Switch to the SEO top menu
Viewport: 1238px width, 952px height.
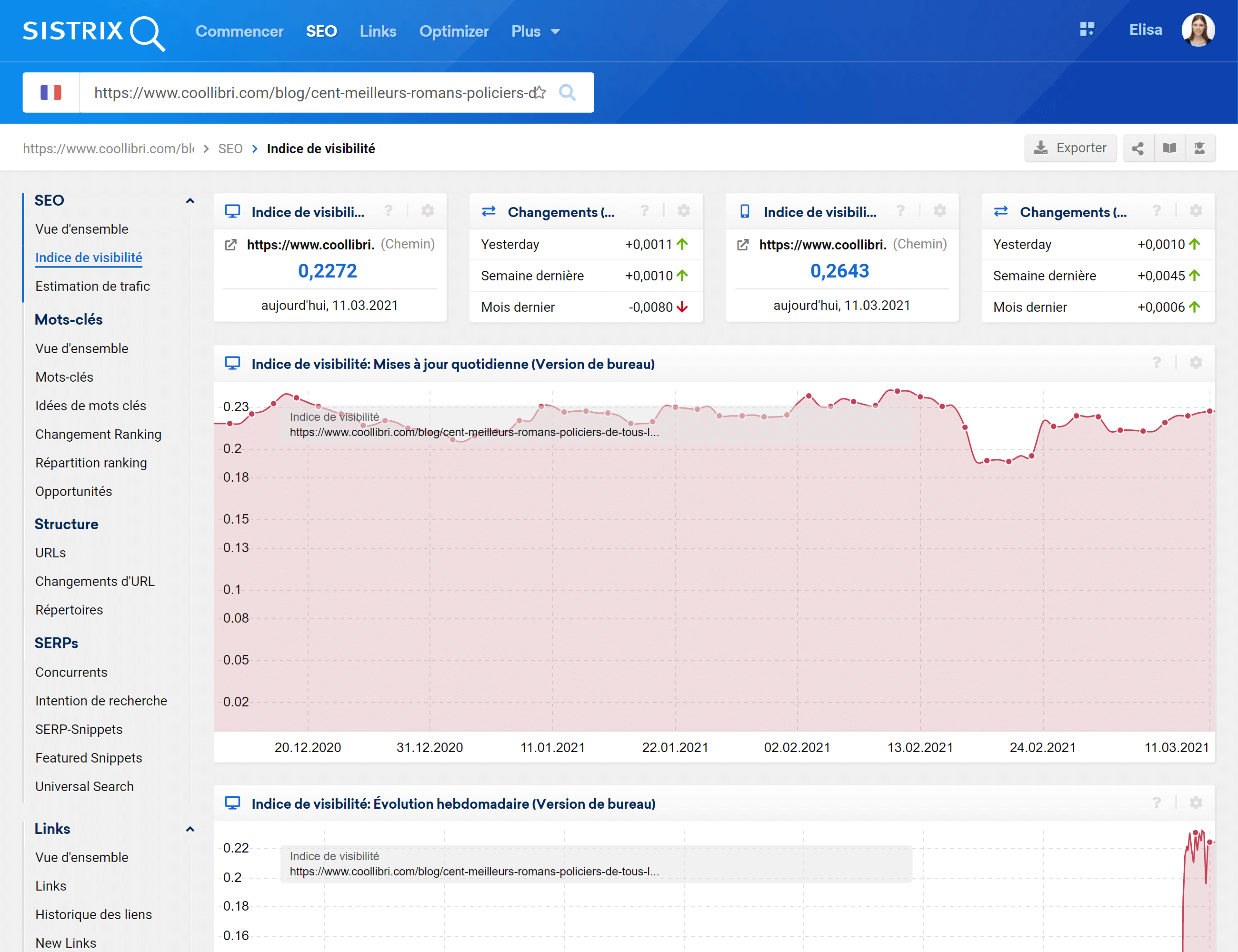pos(321,32)
